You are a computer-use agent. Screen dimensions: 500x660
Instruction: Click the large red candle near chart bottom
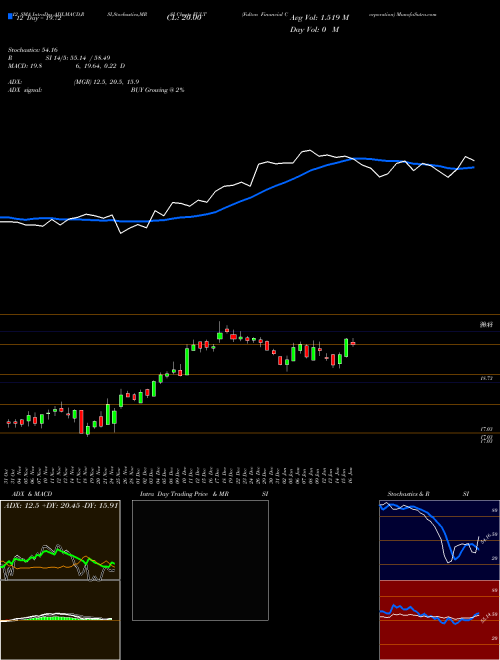click(81, 421)
